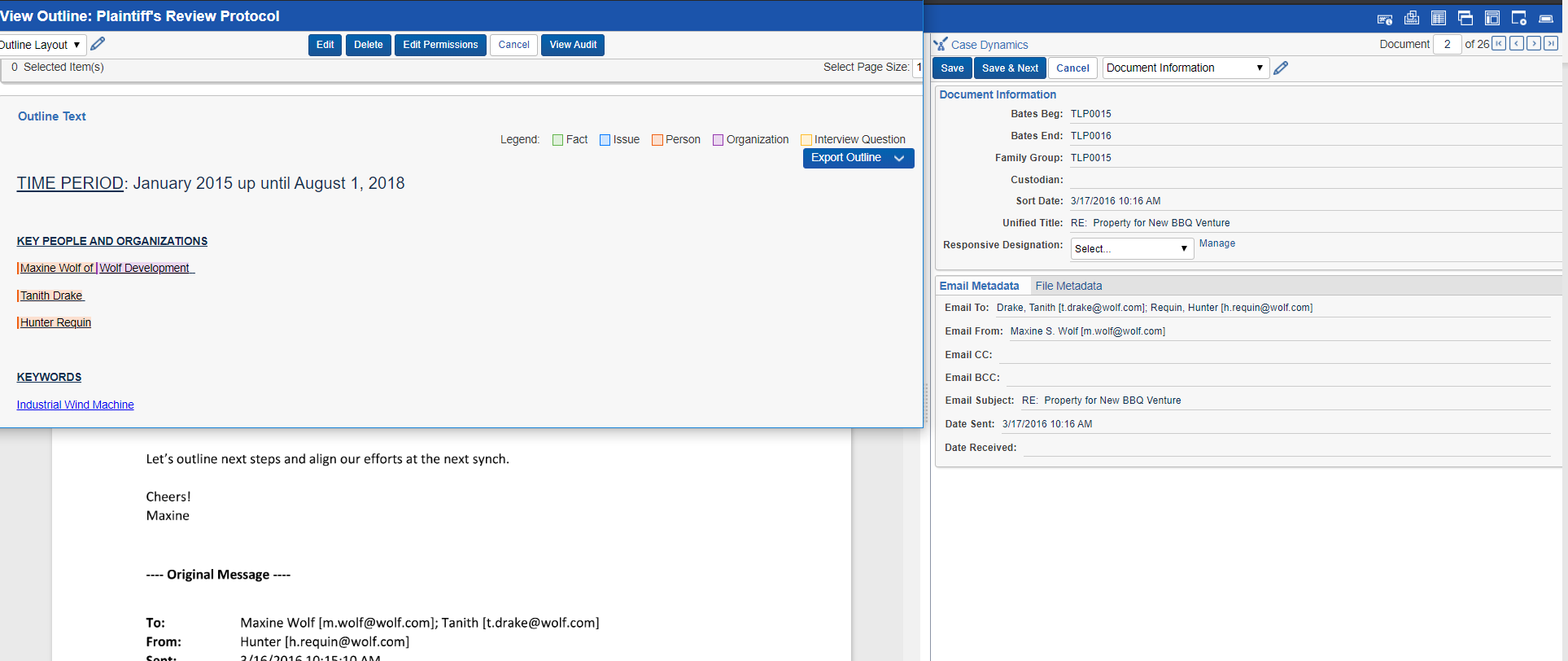This screenshot has height=661, width=1568.
Task: Click the green Fact legend swatch
Action: tap(557, 140)
